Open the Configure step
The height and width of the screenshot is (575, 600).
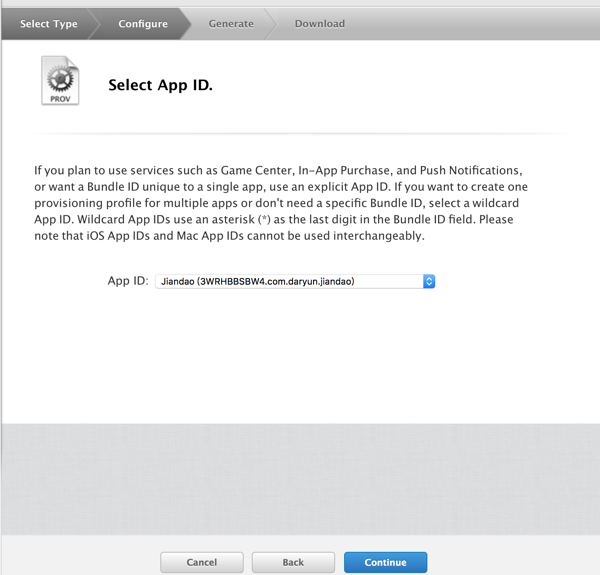click(143, 24)
